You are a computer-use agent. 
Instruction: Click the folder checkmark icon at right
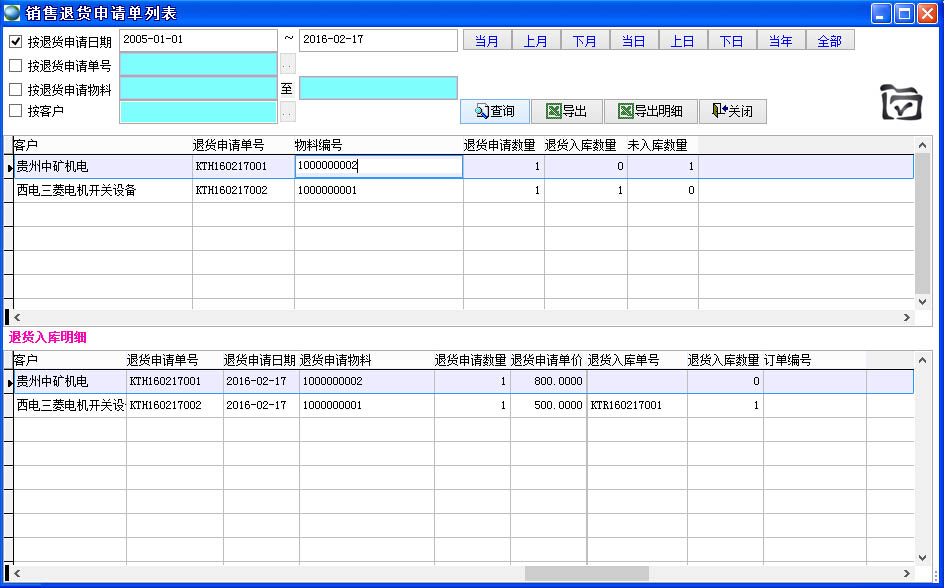(900, 102)
